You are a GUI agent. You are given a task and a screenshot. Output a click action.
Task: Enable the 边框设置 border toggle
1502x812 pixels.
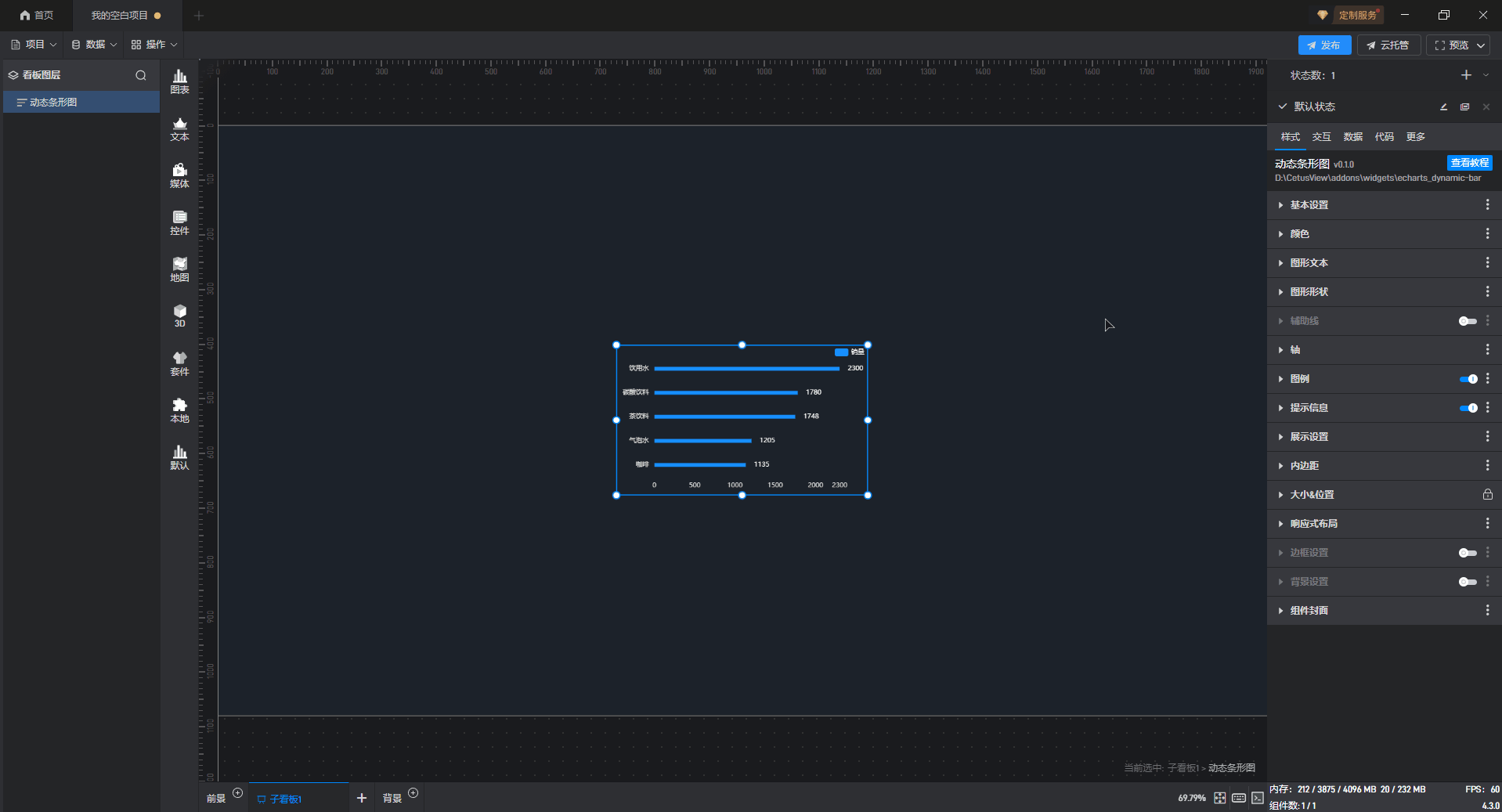coord(1468,553)
